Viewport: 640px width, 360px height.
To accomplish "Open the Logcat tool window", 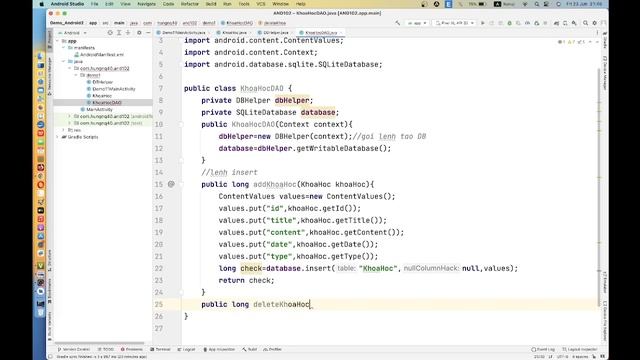I will [187, 349].
